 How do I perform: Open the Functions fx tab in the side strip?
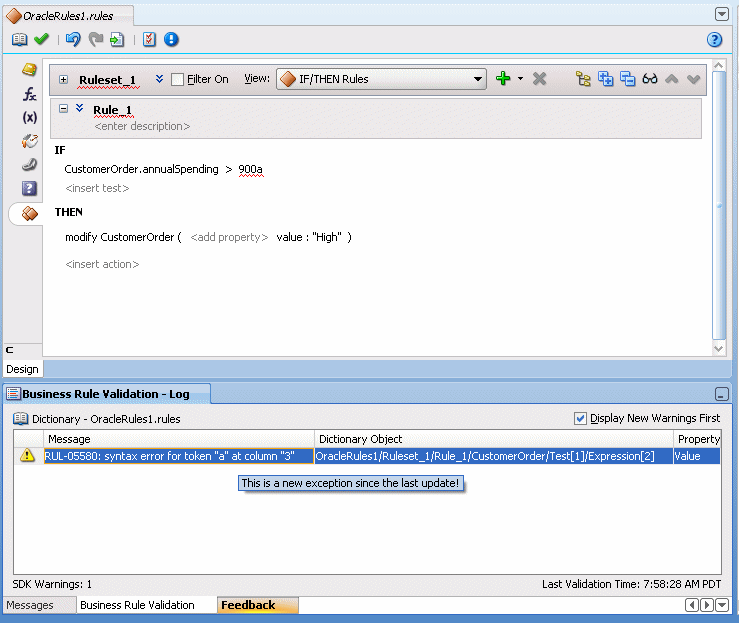coord(29,94)
